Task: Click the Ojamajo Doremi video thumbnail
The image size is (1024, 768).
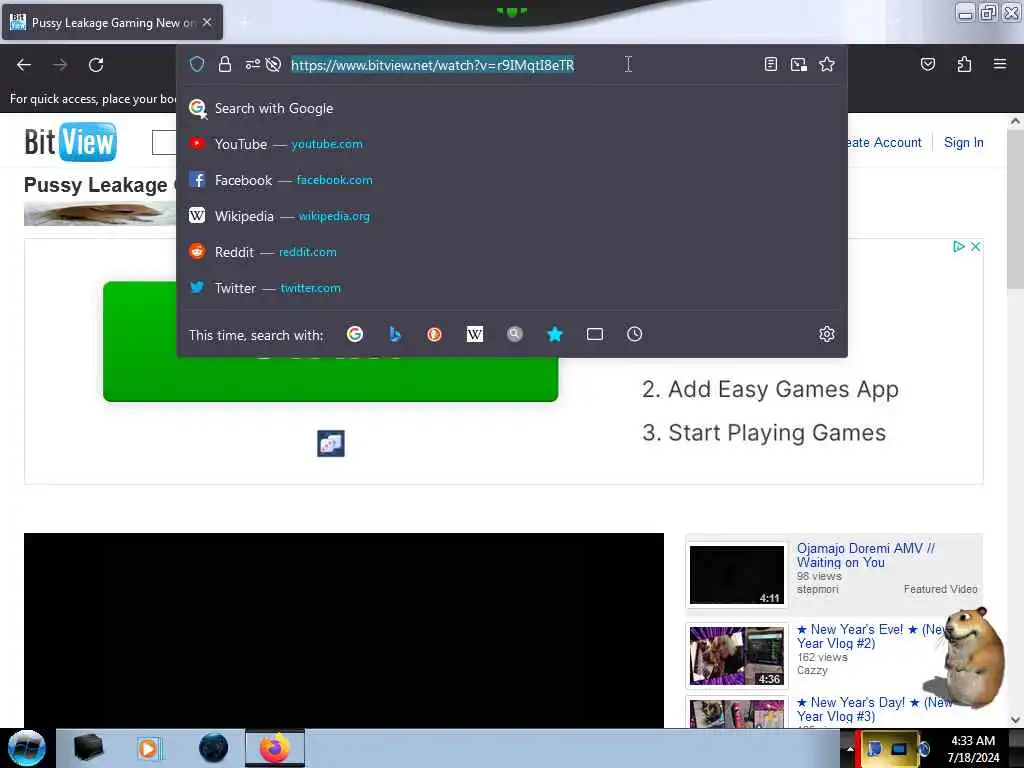Action: [x=737, y=575]
